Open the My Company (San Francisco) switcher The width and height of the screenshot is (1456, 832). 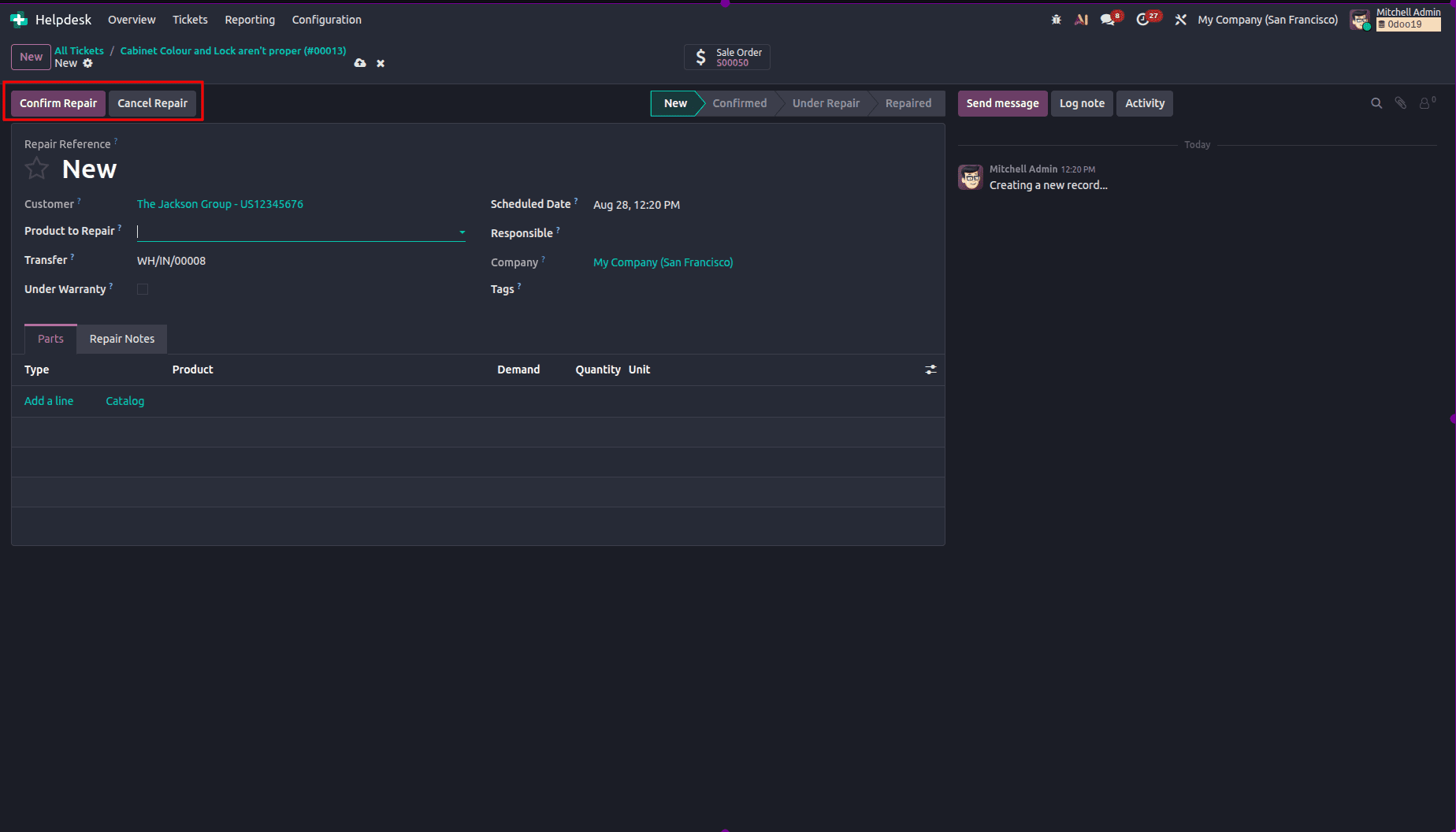pyautogui.click(x=1268, y=20)
